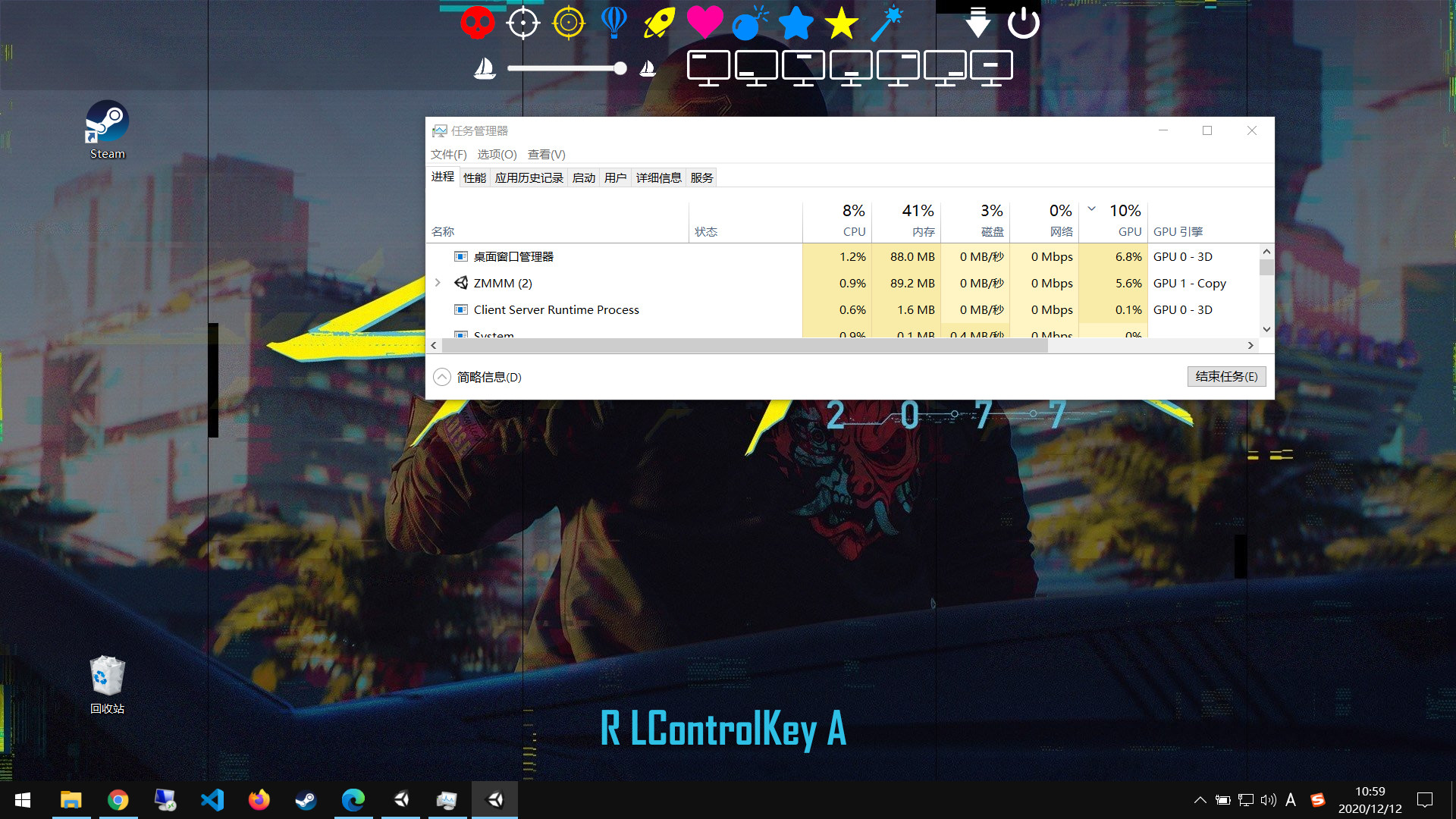The height and width of the screenshot is (819, 1456).
Task: Open the 查看(V) menu
Action: coord(545,154)
